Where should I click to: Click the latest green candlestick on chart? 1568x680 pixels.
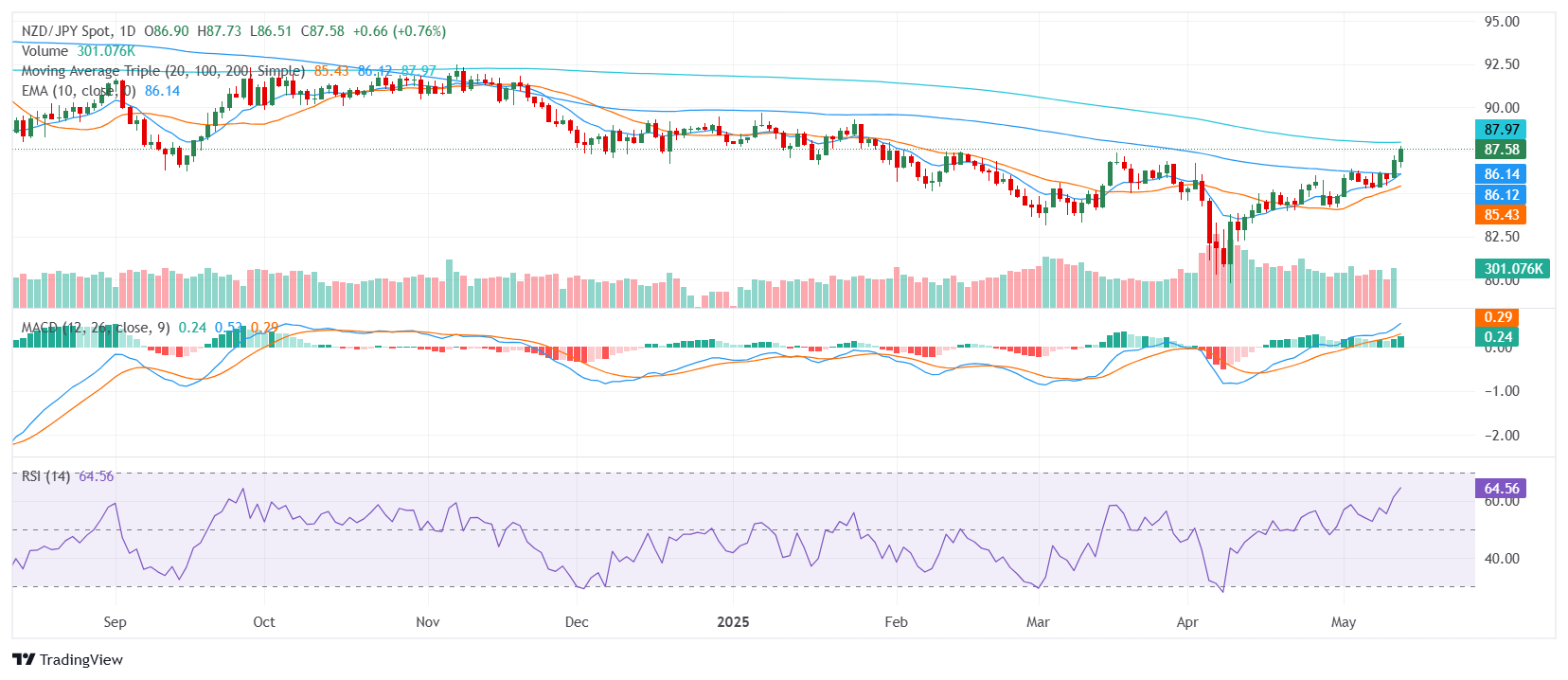[x=1400, y=155]
